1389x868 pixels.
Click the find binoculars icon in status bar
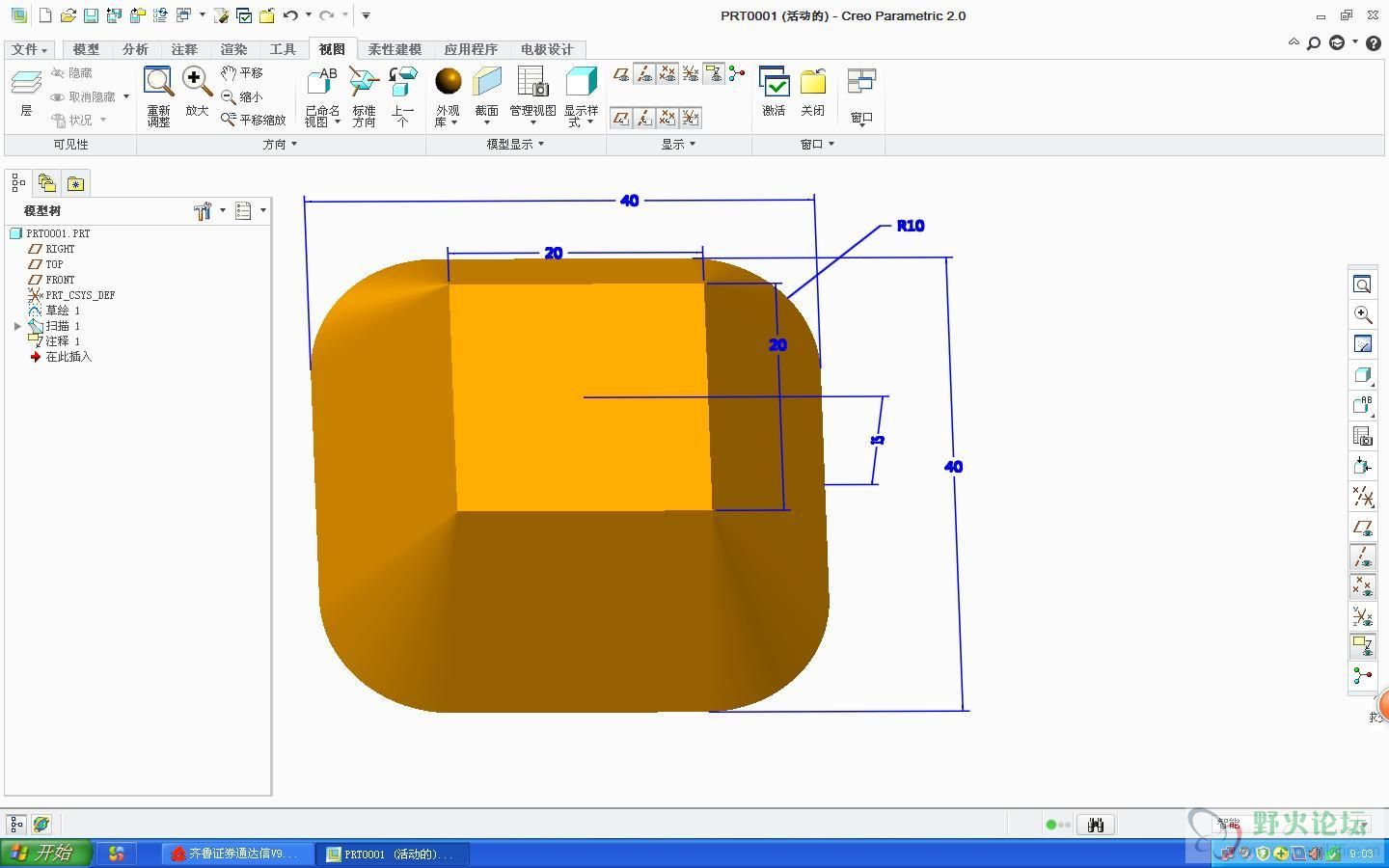click(x=1095, y=825)
